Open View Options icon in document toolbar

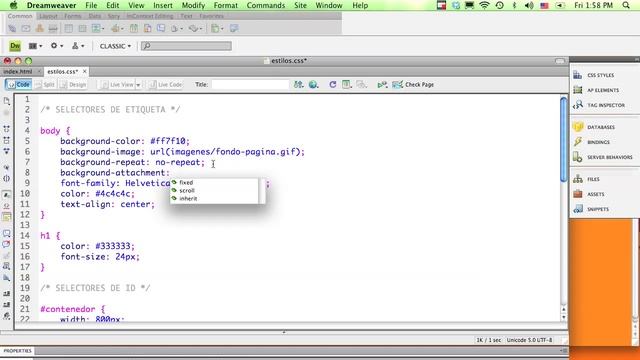(x=347, y=84)
